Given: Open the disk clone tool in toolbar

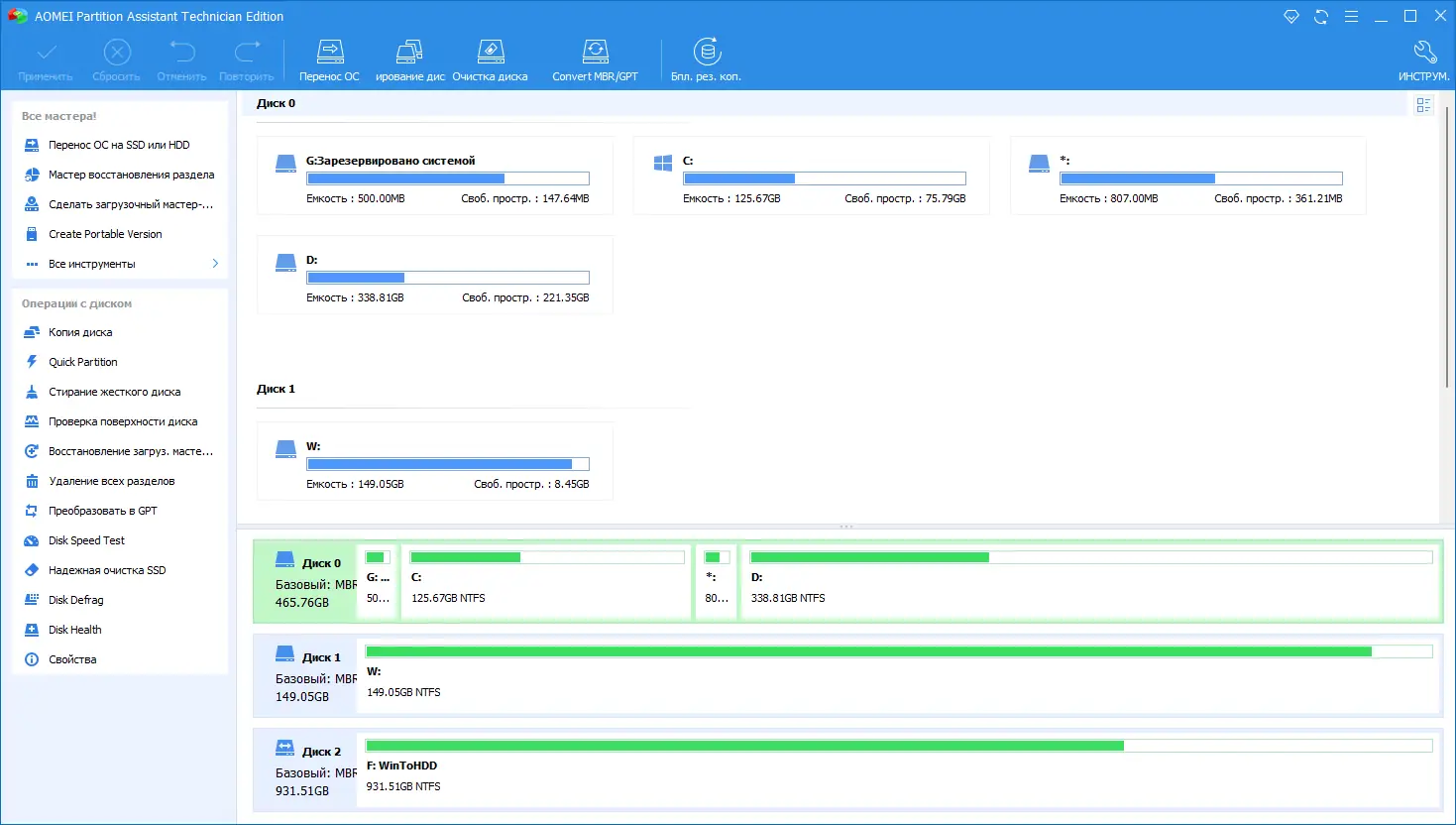Looking at the screenshot, I should pos(409,60).
